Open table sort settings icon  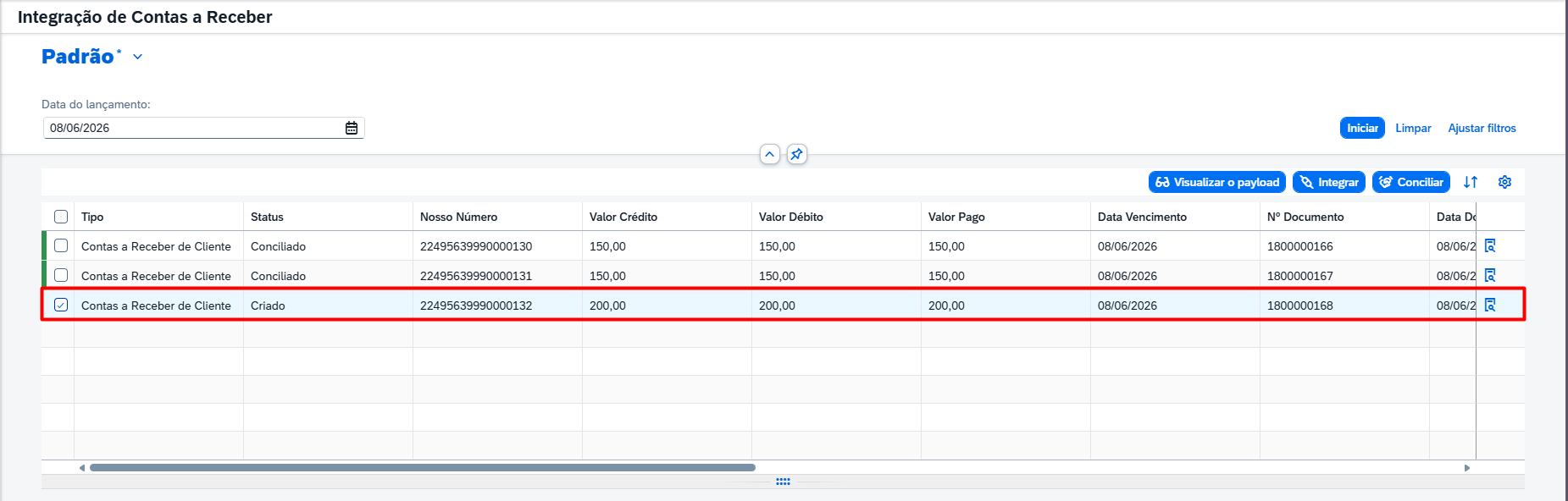(x=1471, y=182)
